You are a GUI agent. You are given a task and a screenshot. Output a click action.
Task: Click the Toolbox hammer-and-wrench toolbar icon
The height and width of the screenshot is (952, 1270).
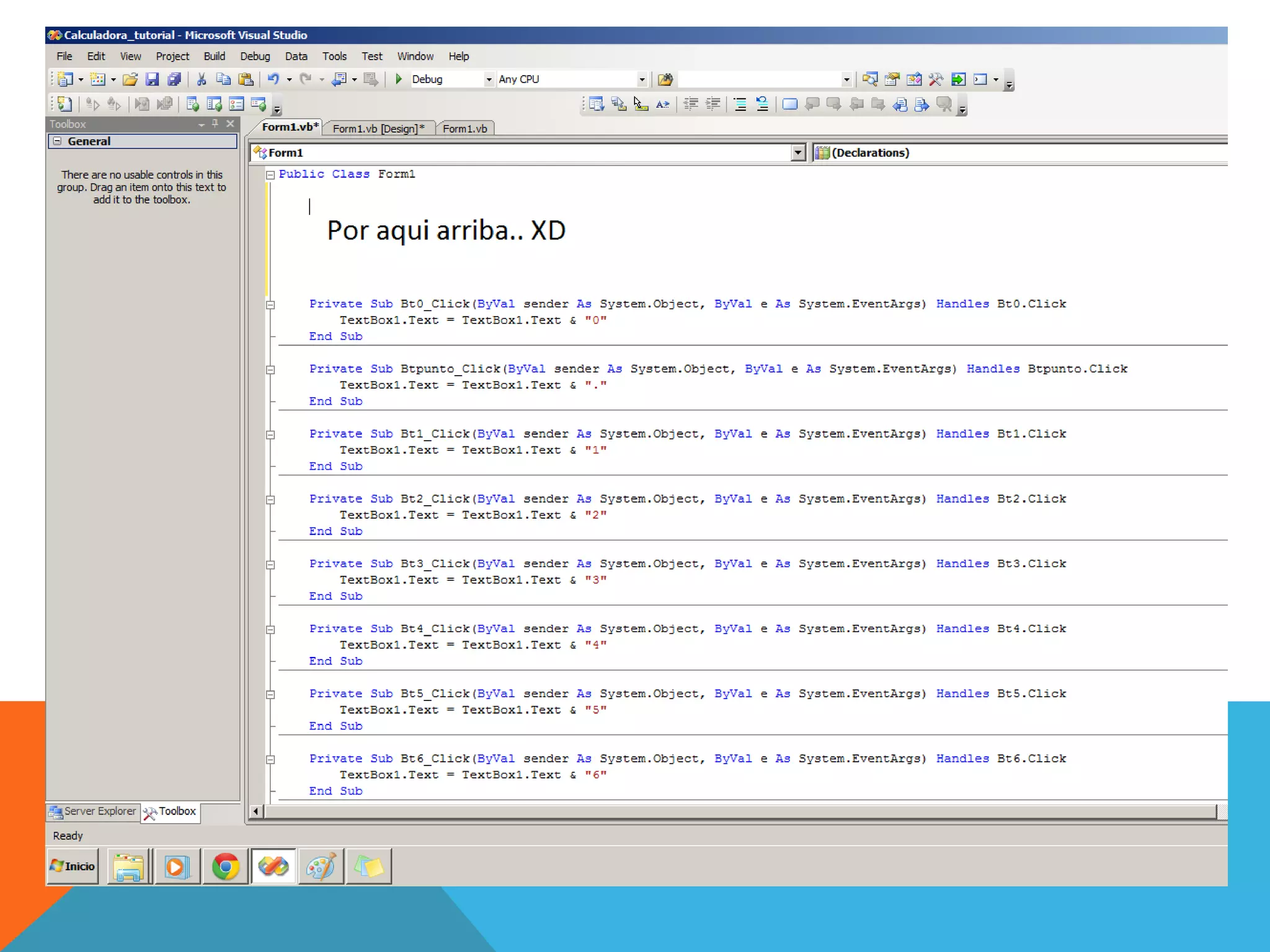pyautogui.click(x=936, y=79)
